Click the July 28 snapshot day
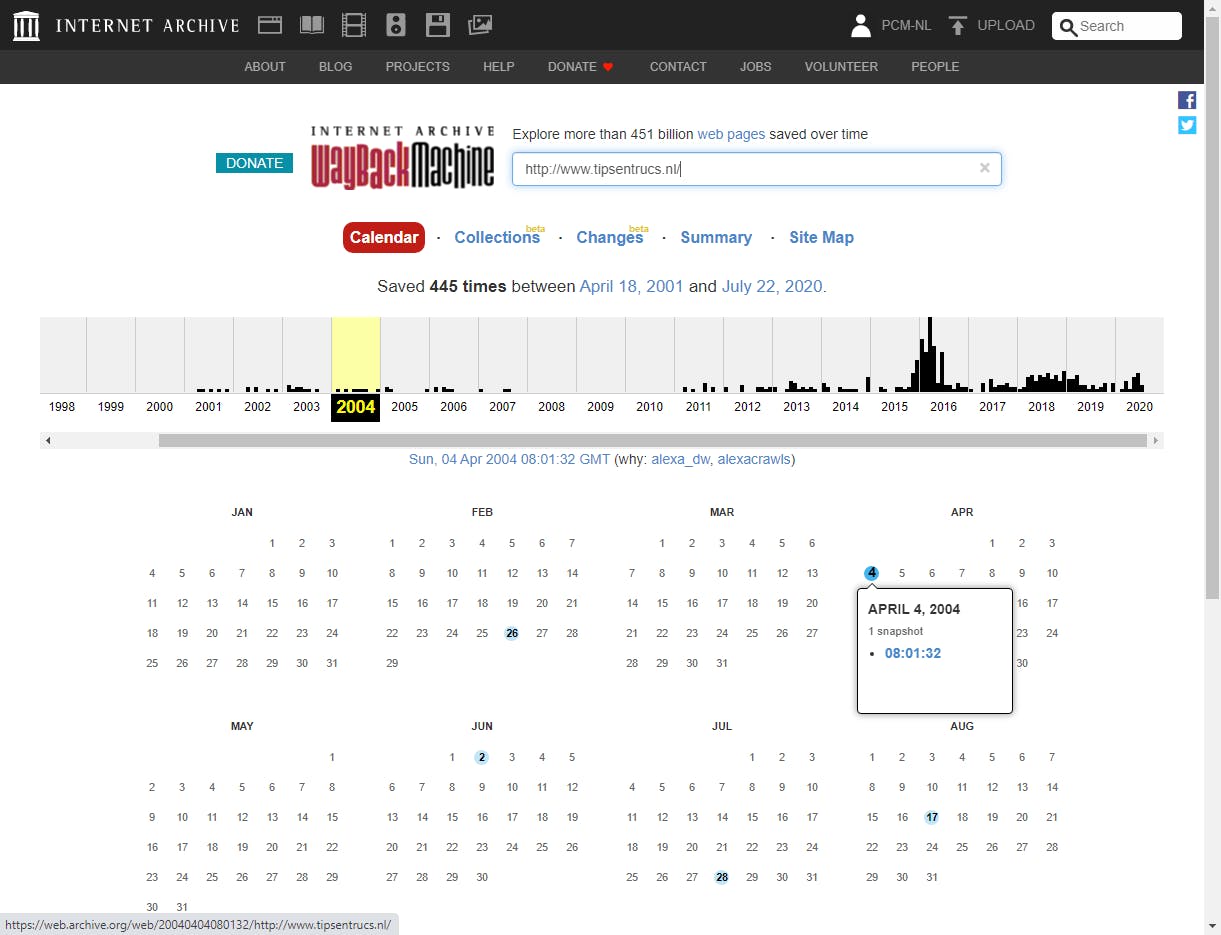The image size is (1221, 935). [722, 877]
